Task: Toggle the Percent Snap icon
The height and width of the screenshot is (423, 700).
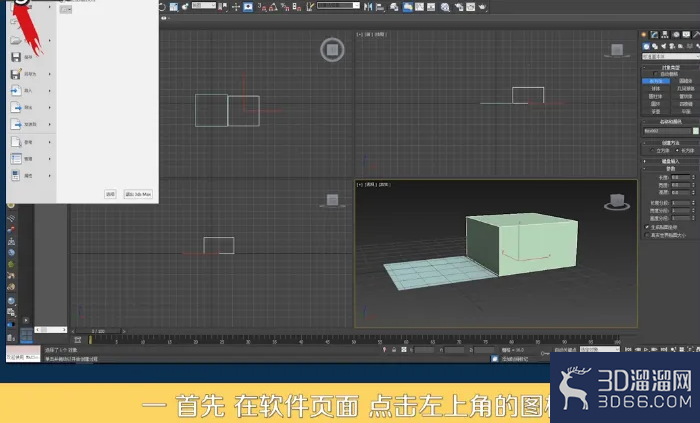Action: [285, 7]
